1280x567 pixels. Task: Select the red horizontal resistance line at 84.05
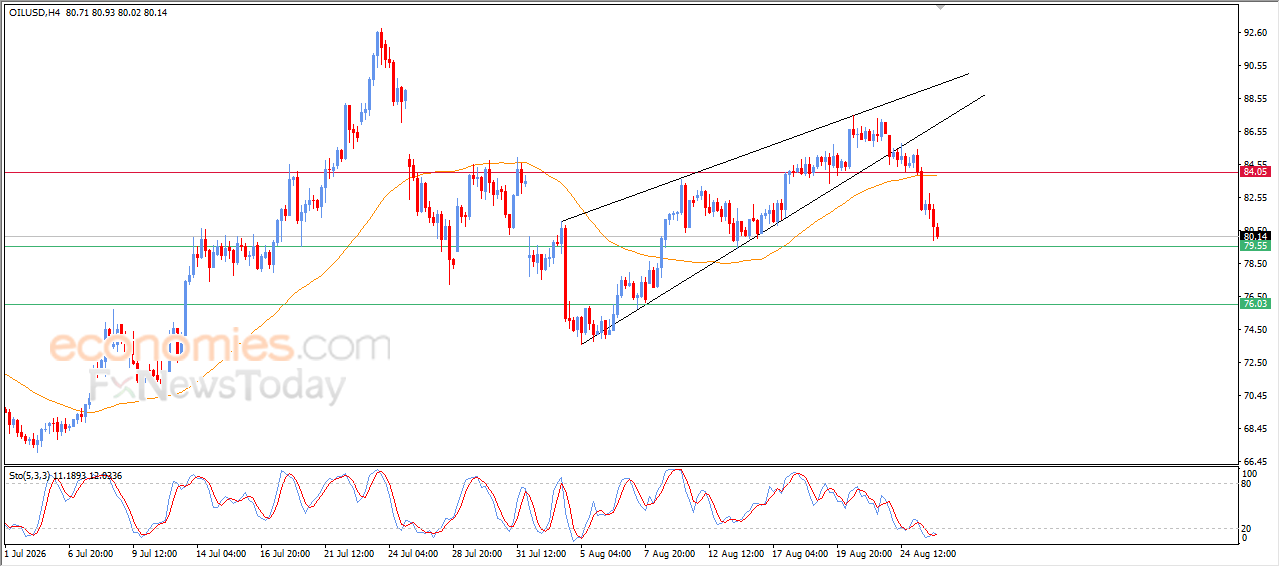tap(620, 172)
